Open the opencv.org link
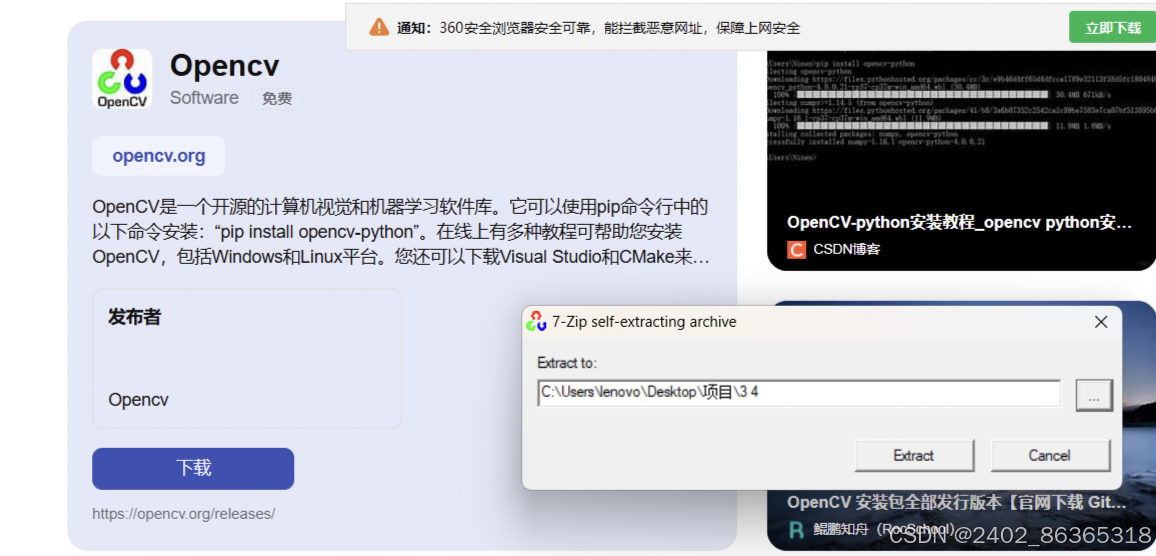 (x=159, y=156)
